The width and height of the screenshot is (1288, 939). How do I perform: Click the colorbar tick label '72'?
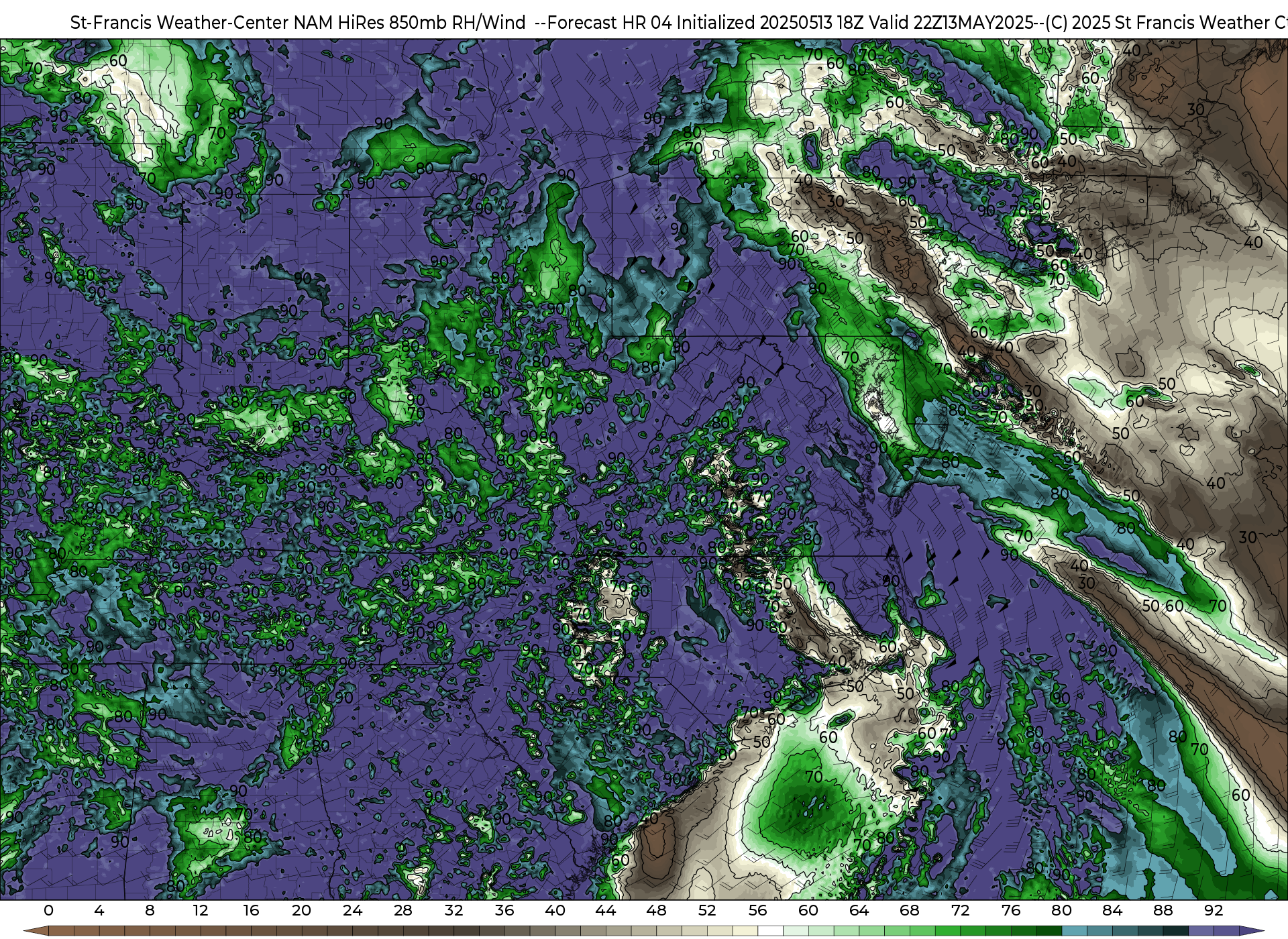960,910
